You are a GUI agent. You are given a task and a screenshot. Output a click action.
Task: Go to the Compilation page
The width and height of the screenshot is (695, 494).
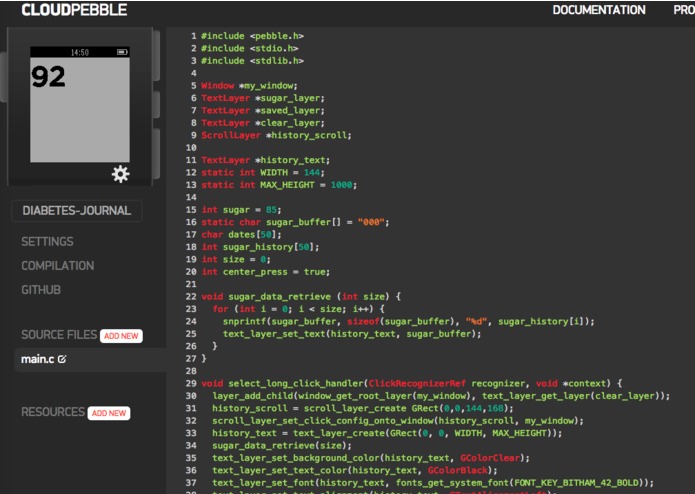58,266
